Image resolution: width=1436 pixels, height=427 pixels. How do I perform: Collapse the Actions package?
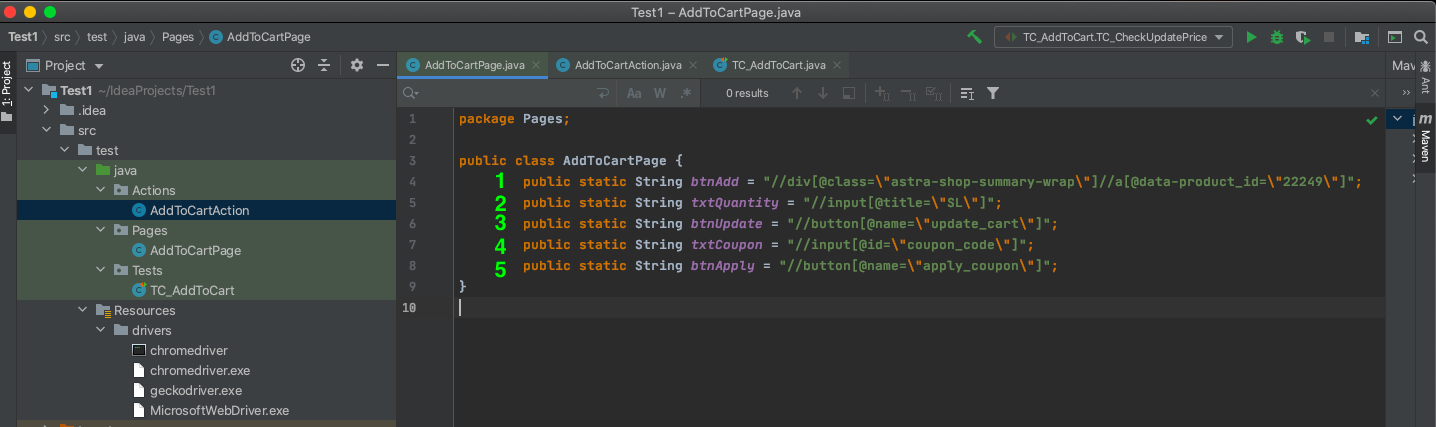[101, 190]
